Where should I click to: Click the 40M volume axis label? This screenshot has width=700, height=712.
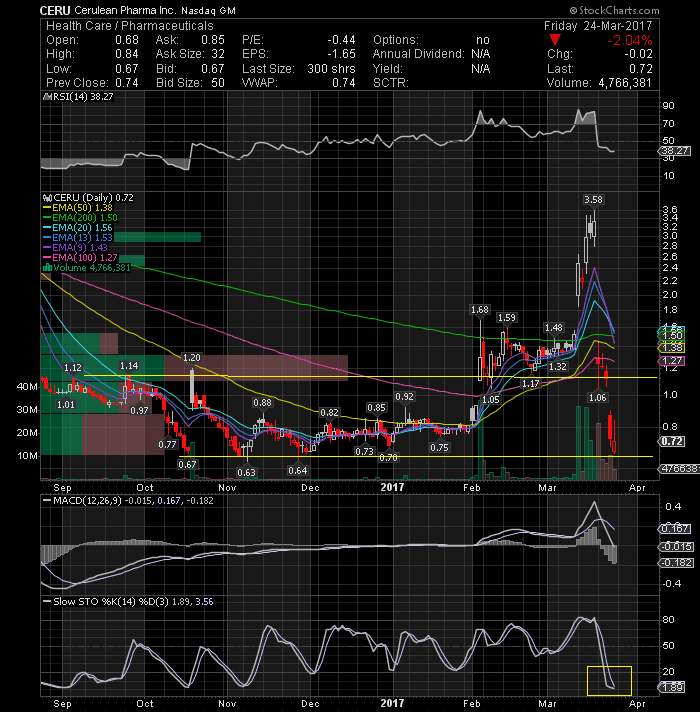(x=27, y=387)
